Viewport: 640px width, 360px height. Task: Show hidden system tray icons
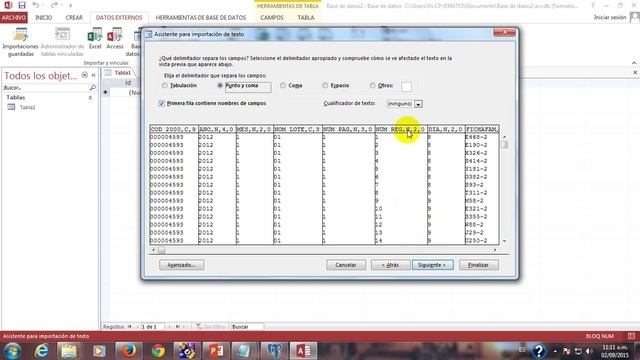coord(555,351)
